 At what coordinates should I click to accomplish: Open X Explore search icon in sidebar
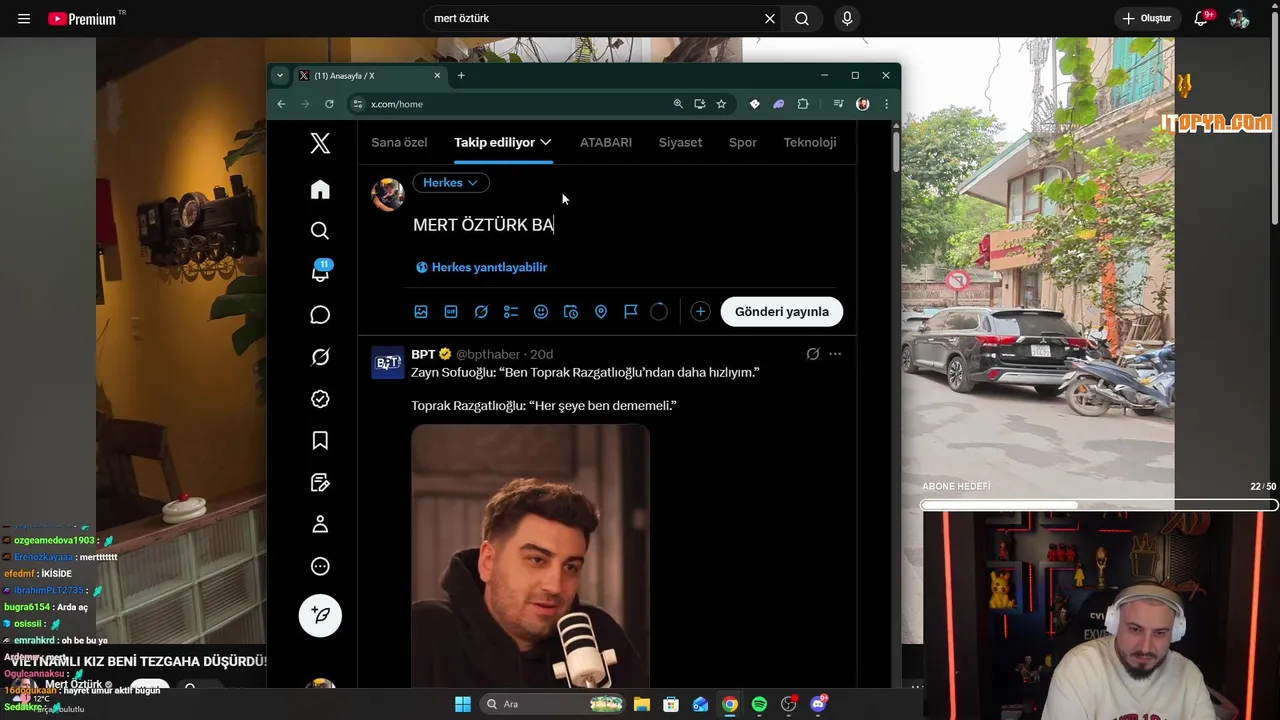coord(320,231)
